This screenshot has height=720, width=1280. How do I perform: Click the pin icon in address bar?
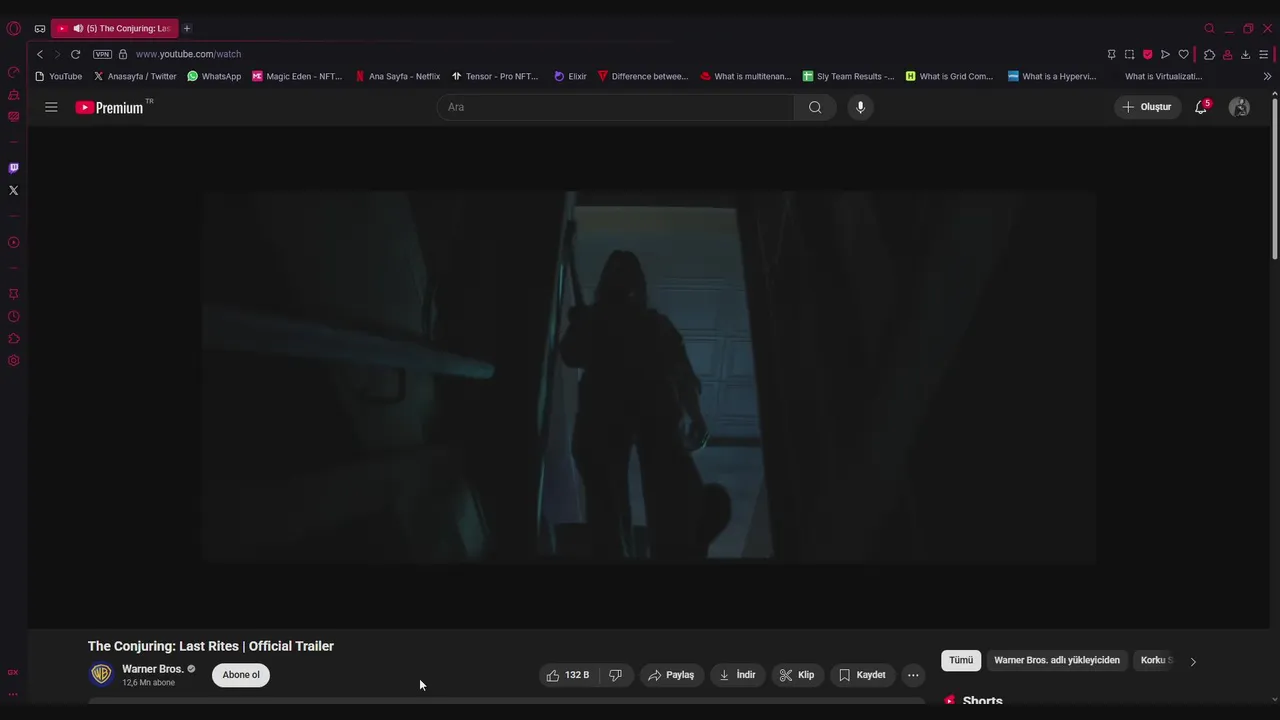tap(1111, 54)
